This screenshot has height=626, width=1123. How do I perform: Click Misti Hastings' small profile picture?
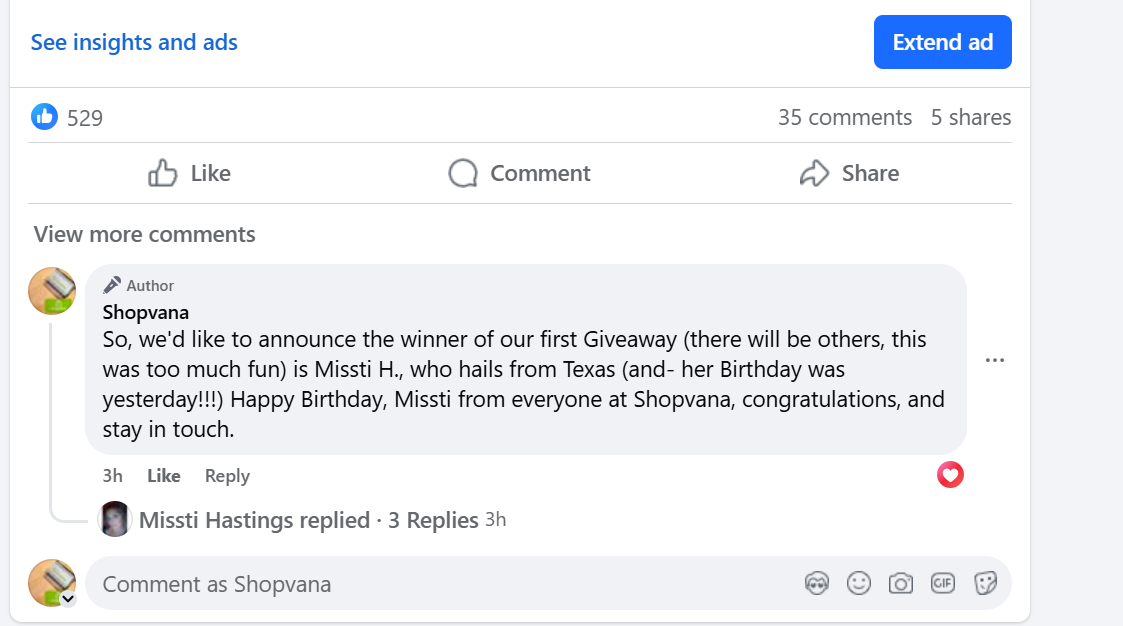click(x=115, y=519)
